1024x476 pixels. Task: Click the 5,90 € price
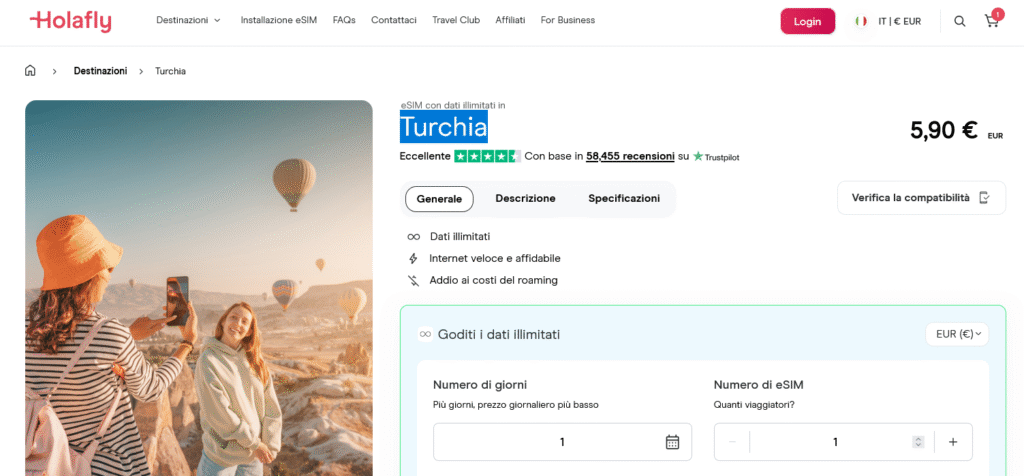point(944,130)
